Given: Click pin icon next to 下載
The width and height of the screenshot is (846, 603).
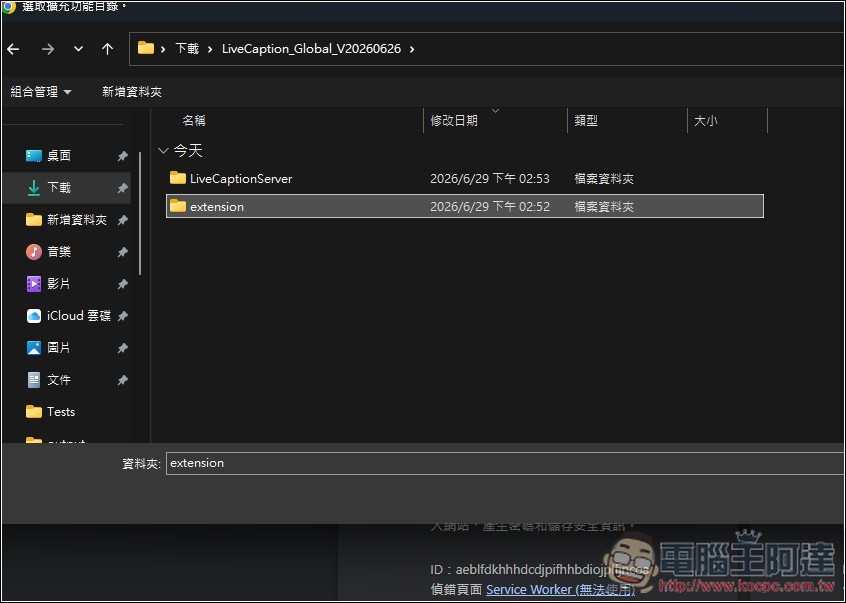Looking at the screenshot, I should (122, 188).
